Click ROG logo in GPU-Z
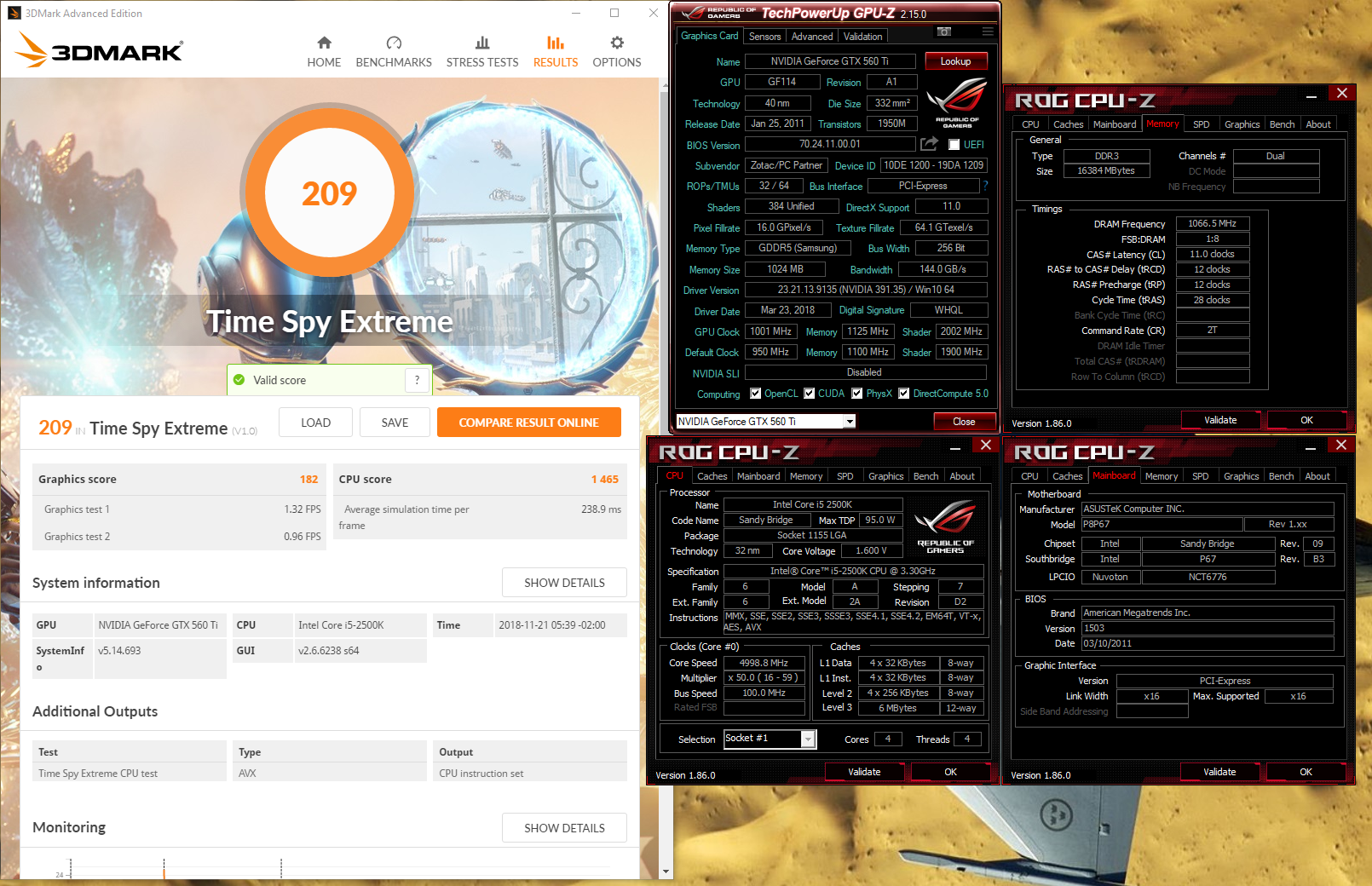 (x=957, y=101)
